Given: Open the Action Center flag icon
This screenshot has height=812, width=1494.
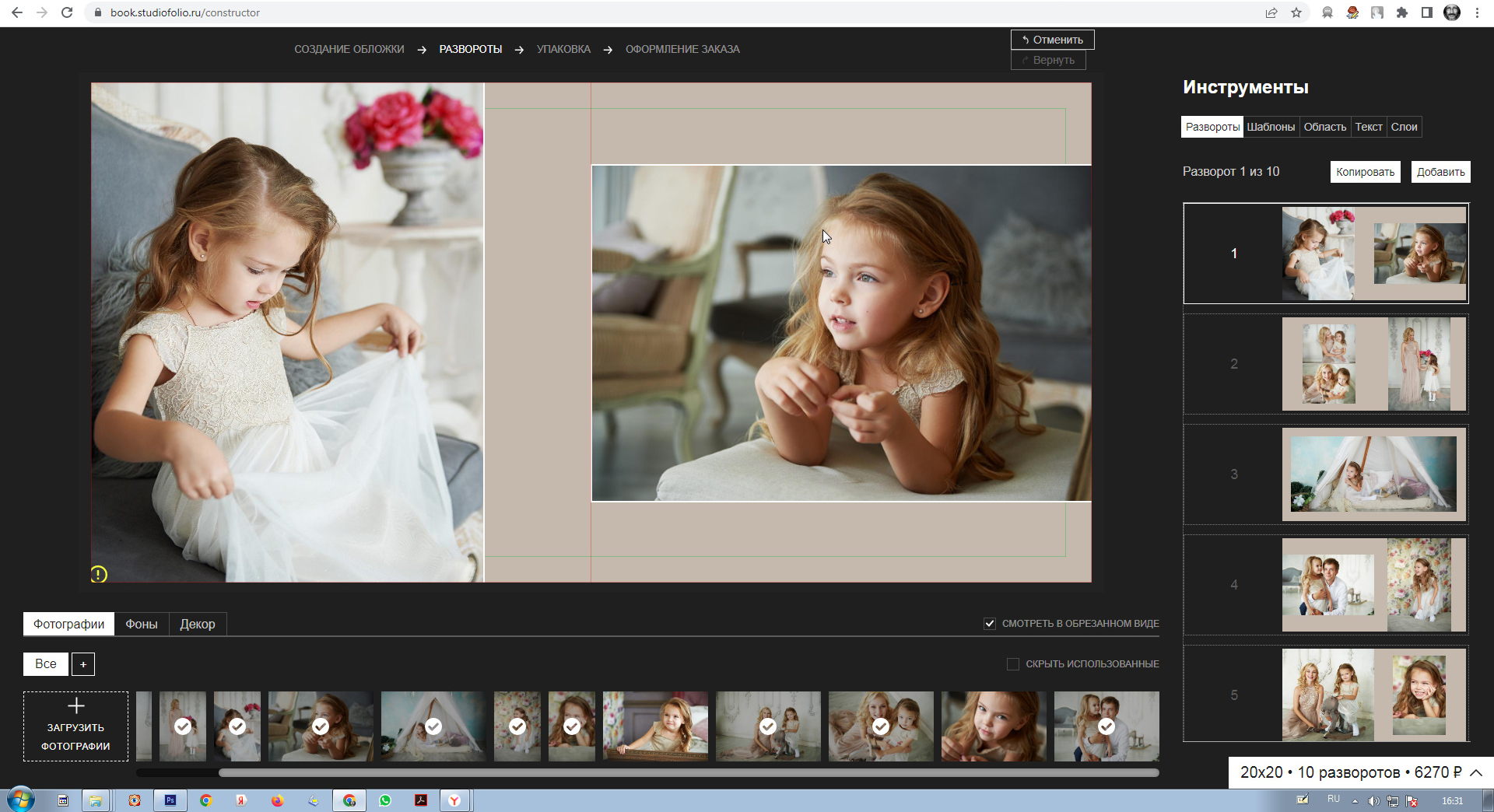Looking at the screenshot, I should [x=1412, y=800].
